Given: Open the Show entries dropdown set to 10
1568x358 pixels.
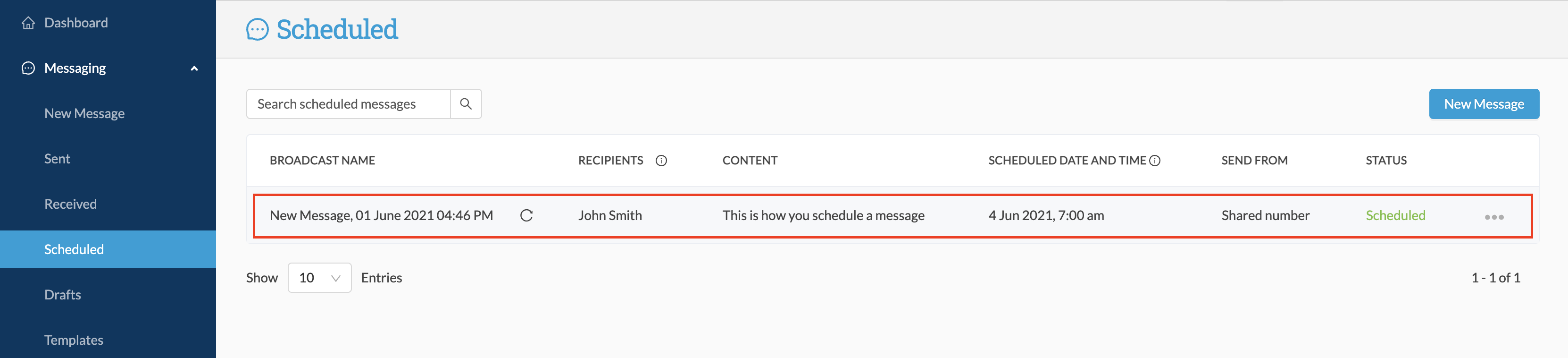Looking at the screenshot, I should [319, 278].
